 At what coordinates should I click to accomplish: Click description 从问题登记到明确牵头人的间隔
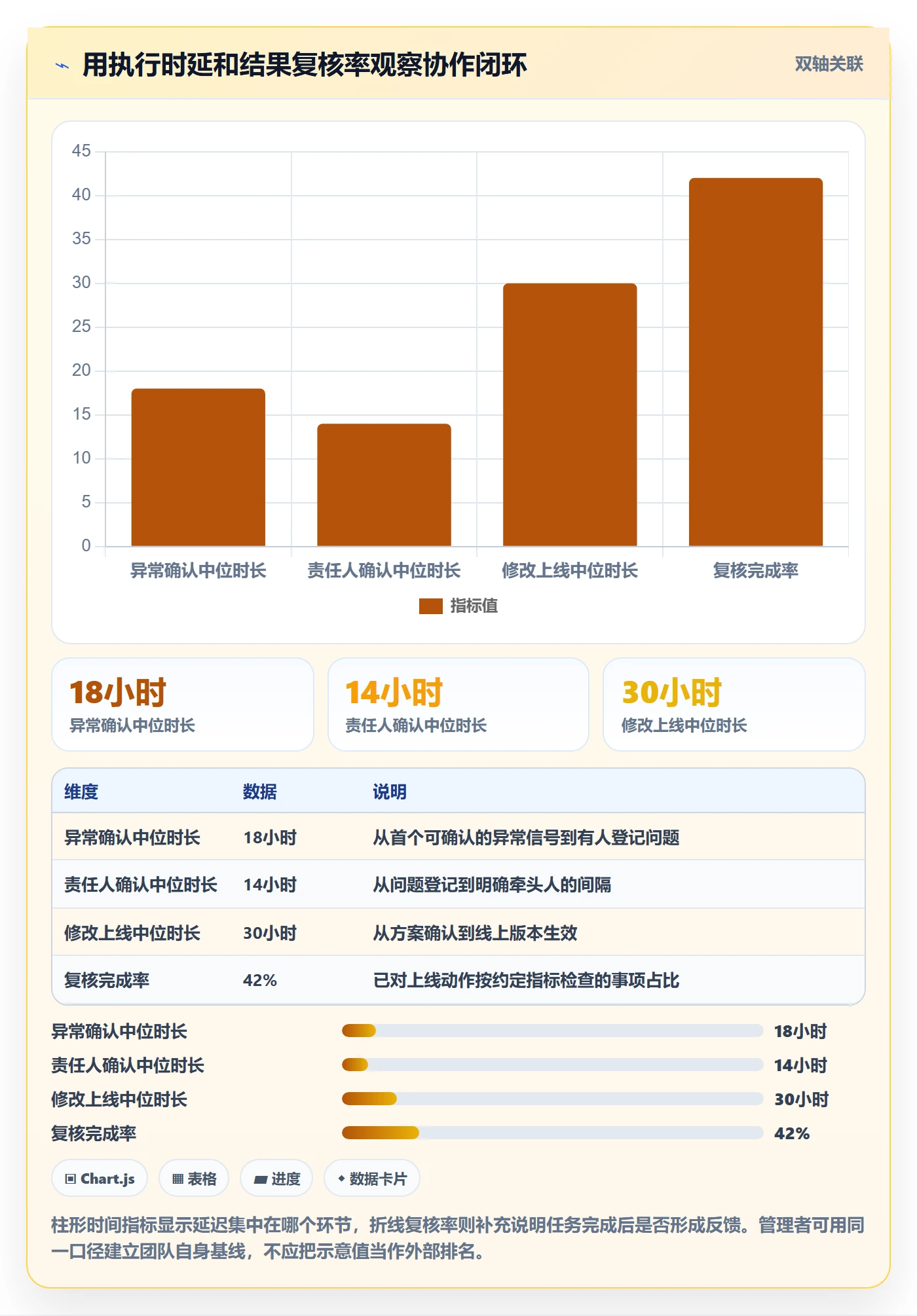492,885
